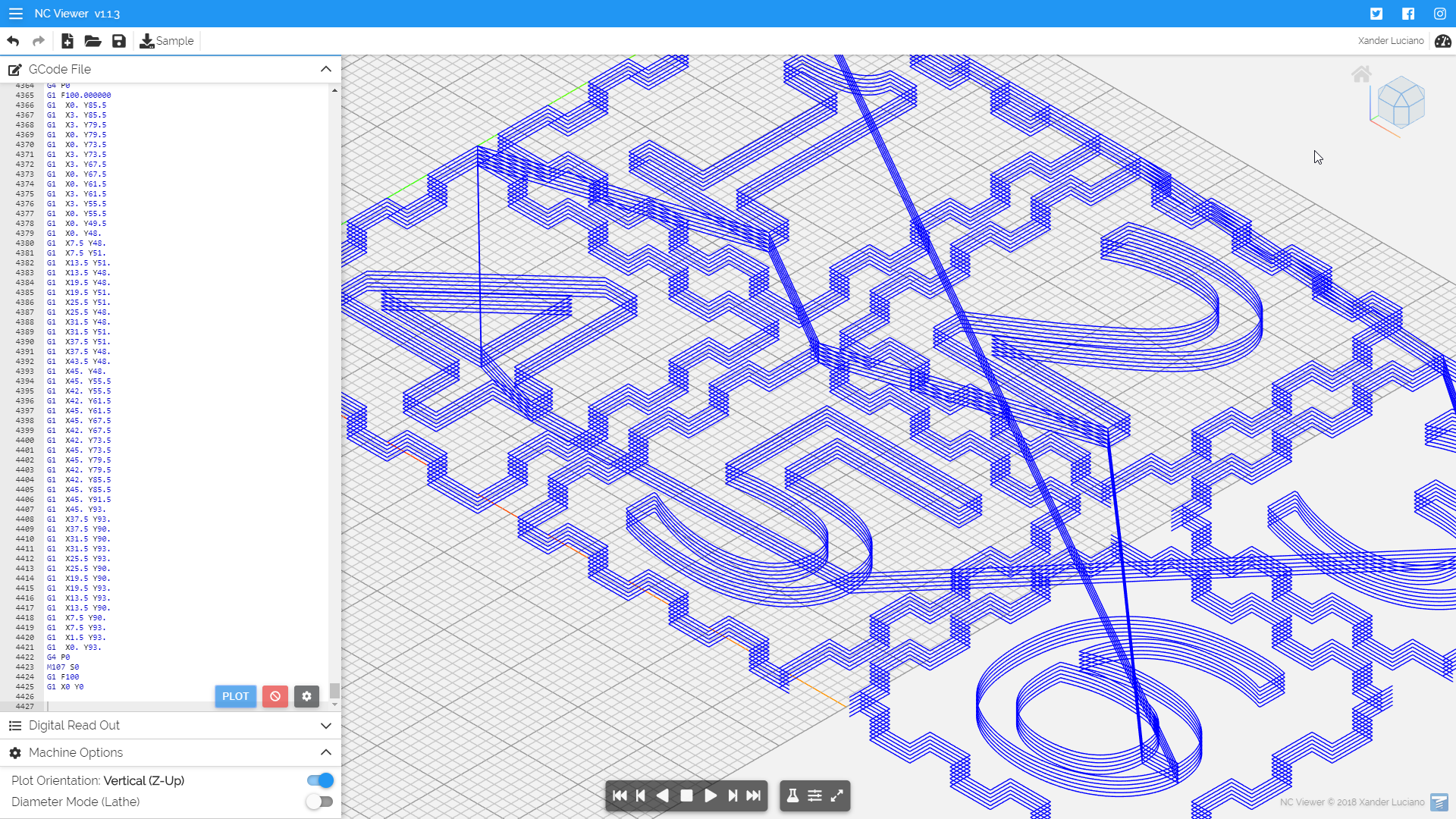Step back one line
Viewport: 1456px width, 819px height.
pyautogui.click(x=641, y=795)
